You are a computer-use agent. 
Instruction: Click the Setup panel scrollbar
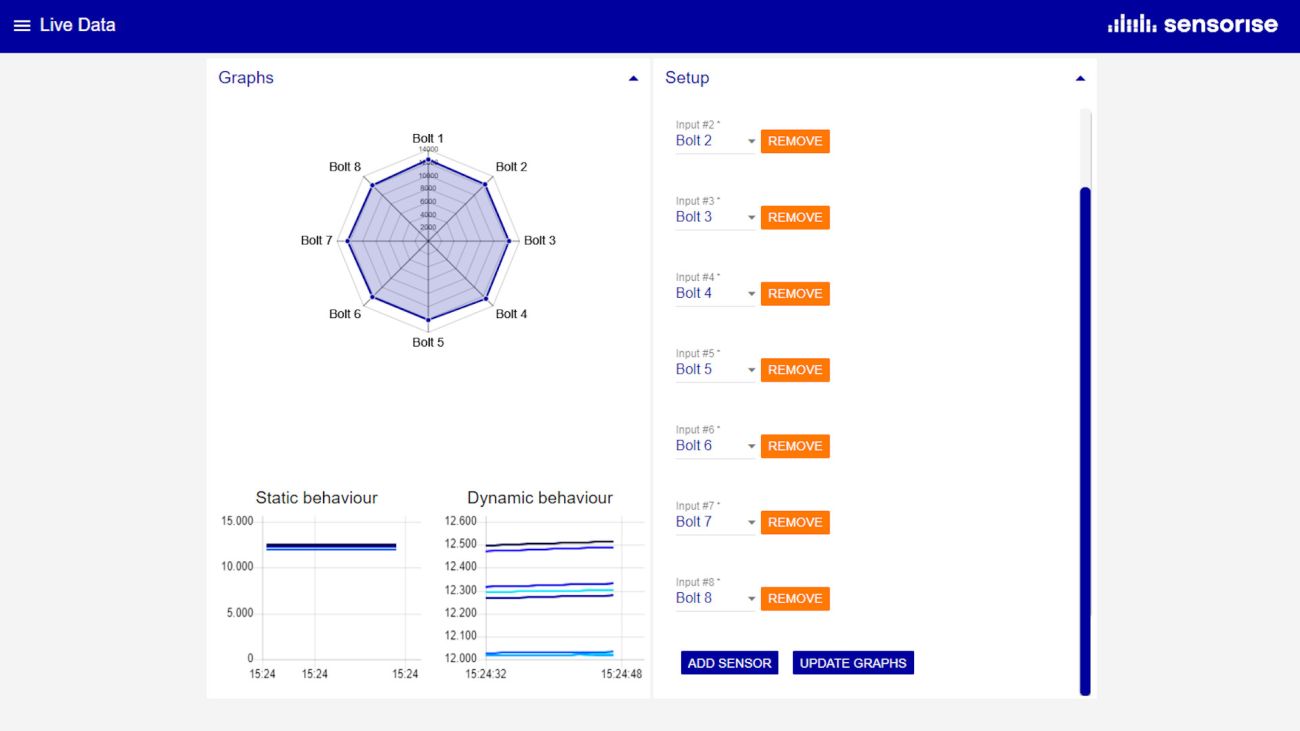tap(1085, 440)
